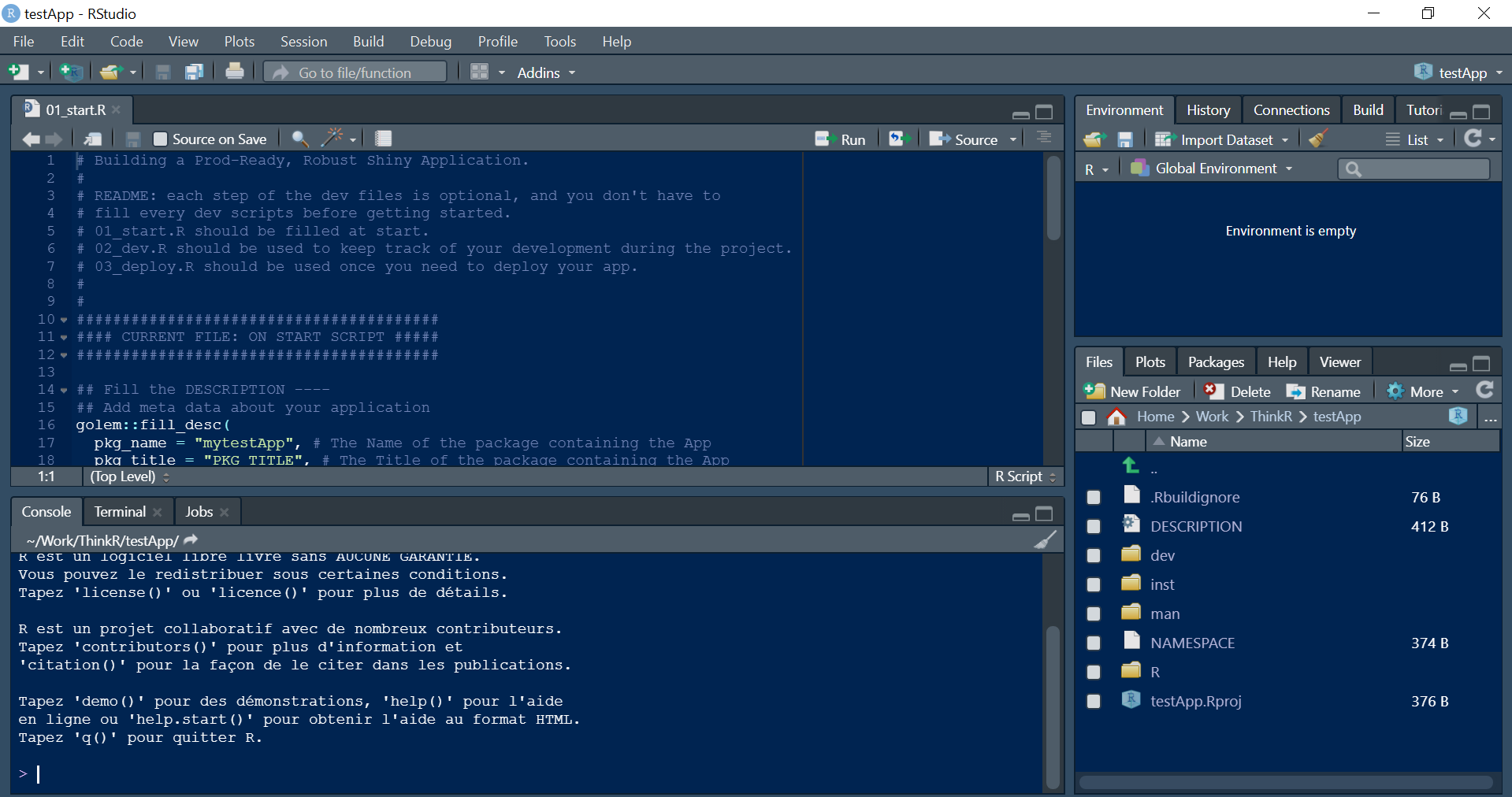Print the current source file
The height and width of the screenshot is (797, 1512).
pyautogui.click(x=234, y=72)
